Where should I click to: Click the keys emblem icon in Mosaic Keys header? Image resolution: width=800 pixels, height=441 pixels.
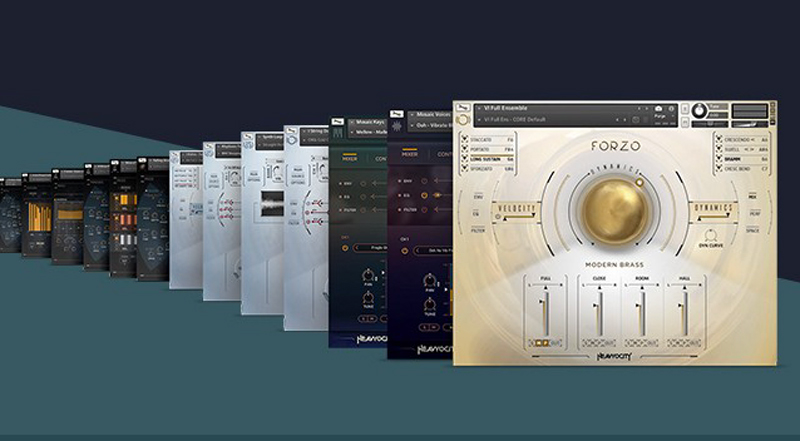coord(337,133)
